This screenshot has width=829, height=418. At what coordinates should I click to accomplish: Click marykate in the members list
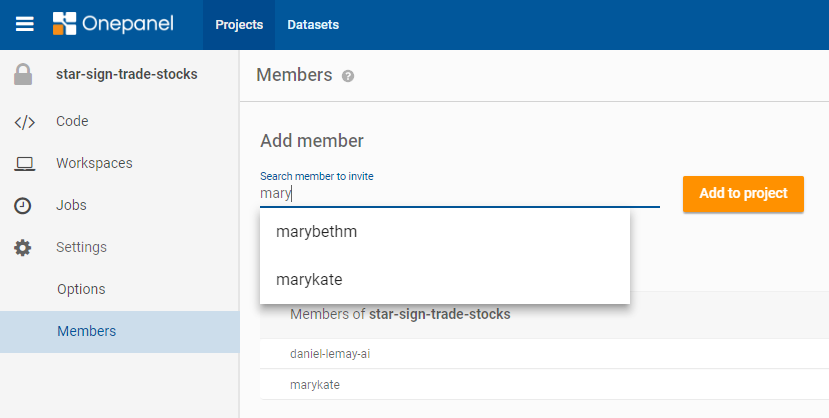pyautogui.click(x=314, y=384)
